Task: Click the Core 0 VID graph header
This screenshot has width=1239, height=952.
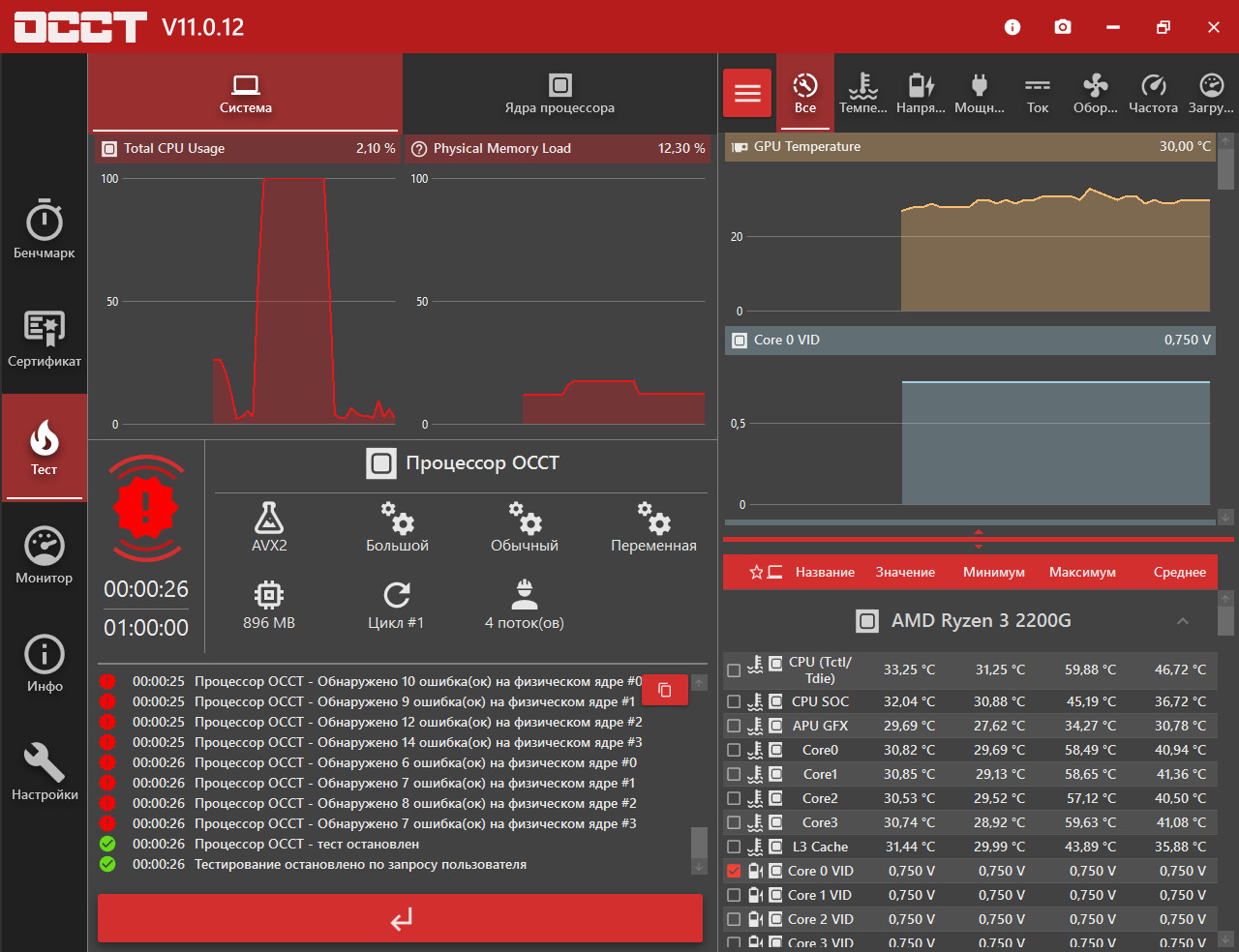Action: click(970, 340)
